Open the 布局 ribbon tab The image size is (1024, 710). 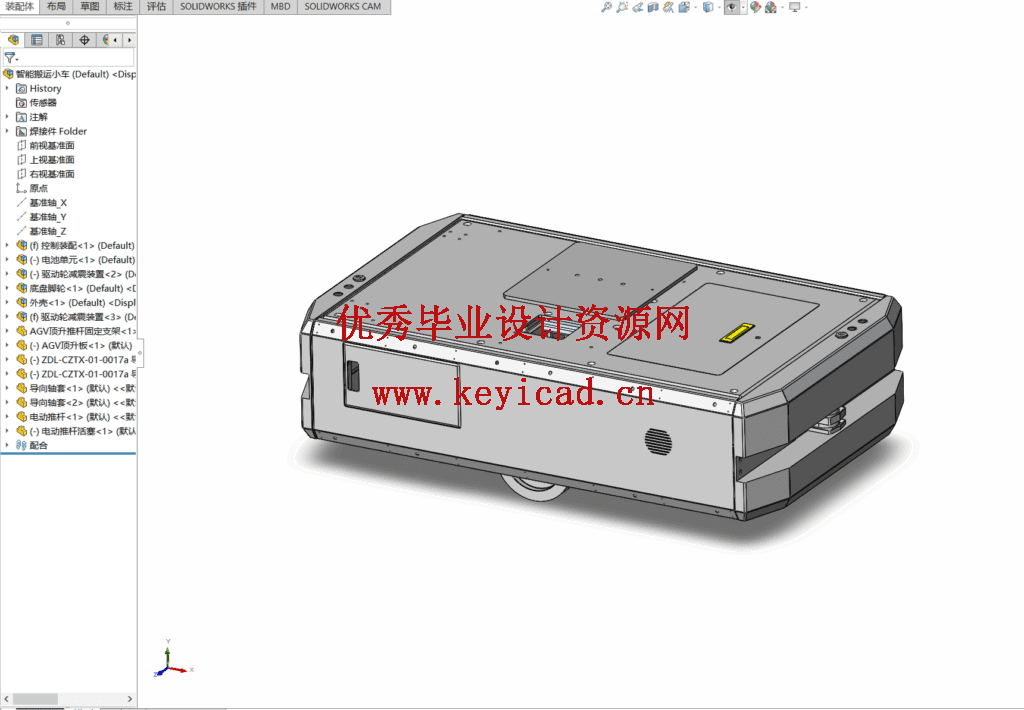(x=56, y=7)
